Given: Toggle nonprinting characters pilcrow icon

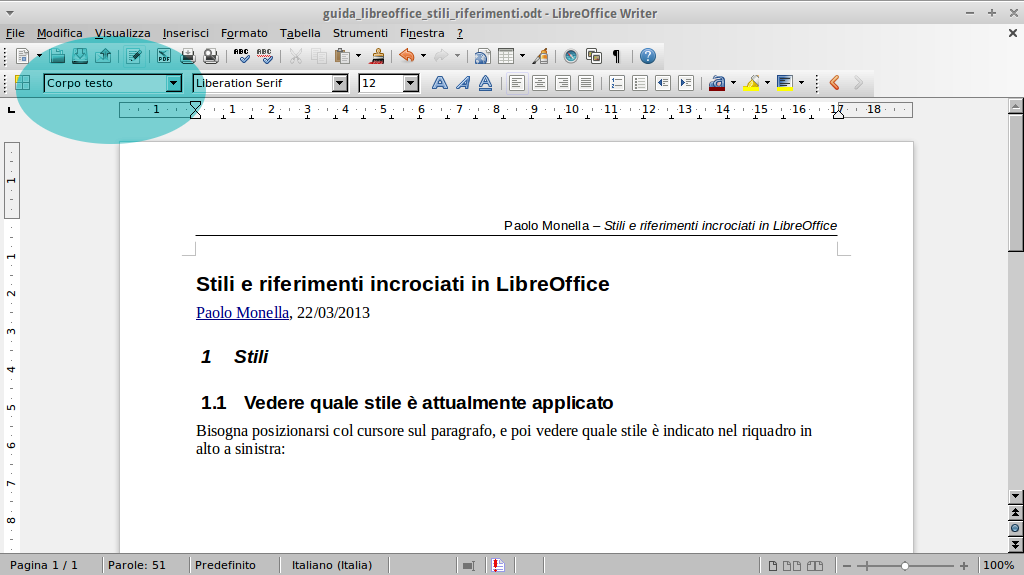Looking at the screenshot, I should pos(616,56).
